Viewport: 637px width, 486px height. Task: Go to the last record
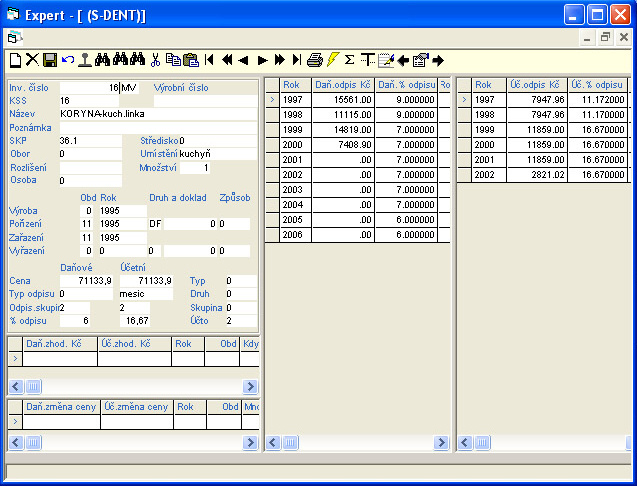(x=296, y=60)
